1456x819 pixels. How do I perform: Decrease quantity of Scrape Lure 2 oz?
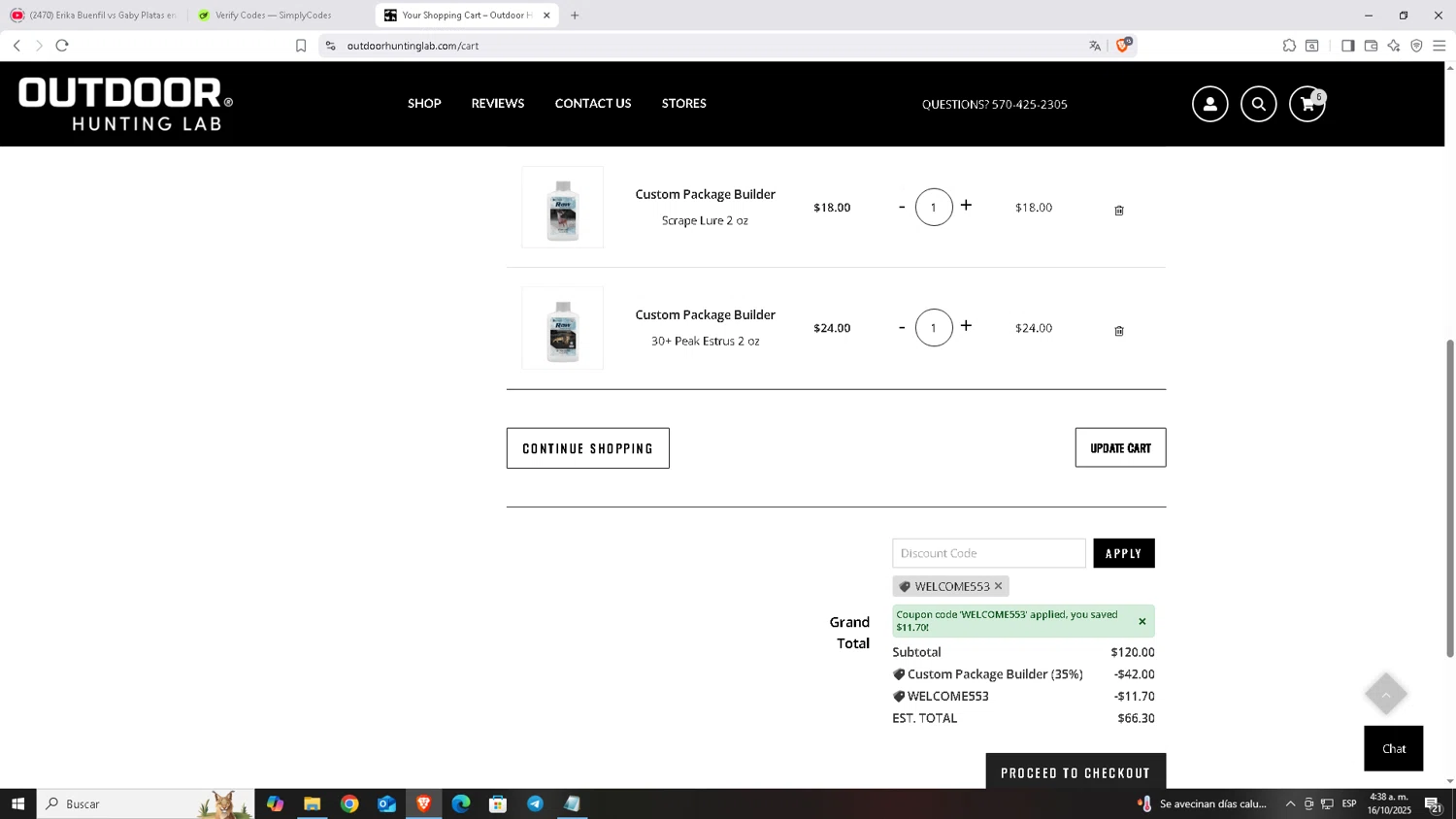click(902, 207)
